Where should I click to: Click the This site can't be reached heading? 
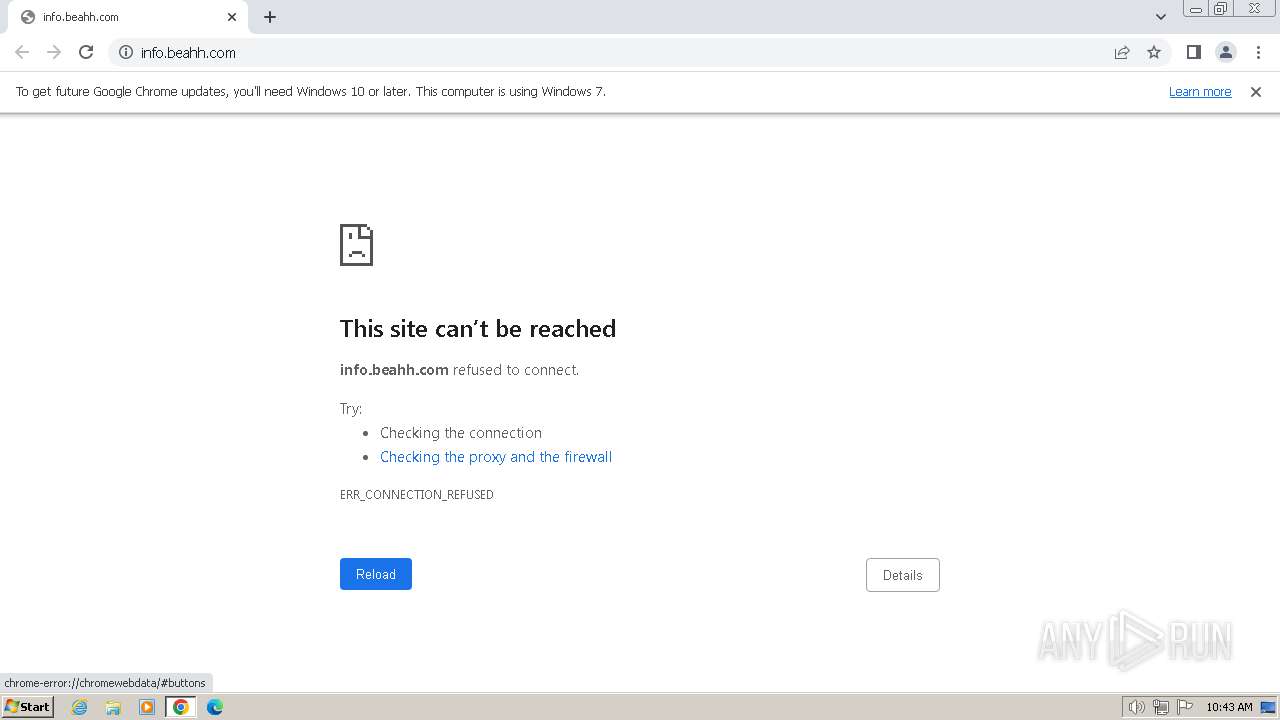click(478, 329)
